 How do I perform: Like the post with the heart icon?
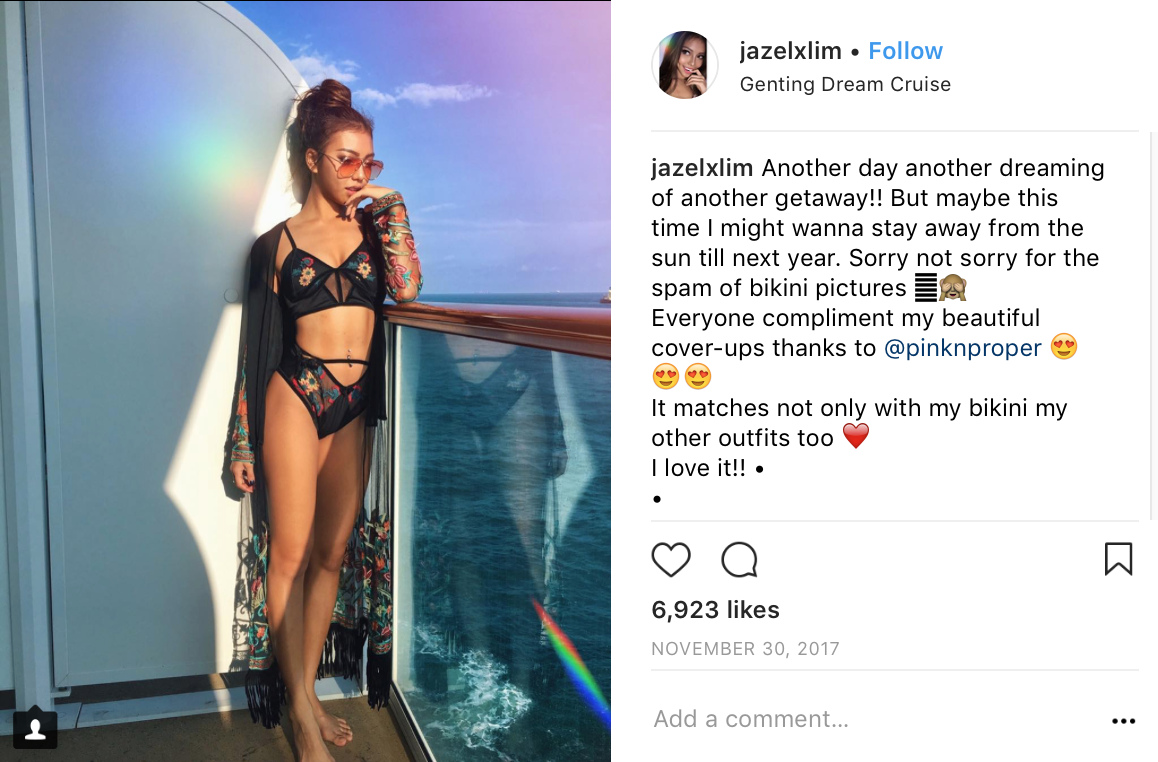671,559
